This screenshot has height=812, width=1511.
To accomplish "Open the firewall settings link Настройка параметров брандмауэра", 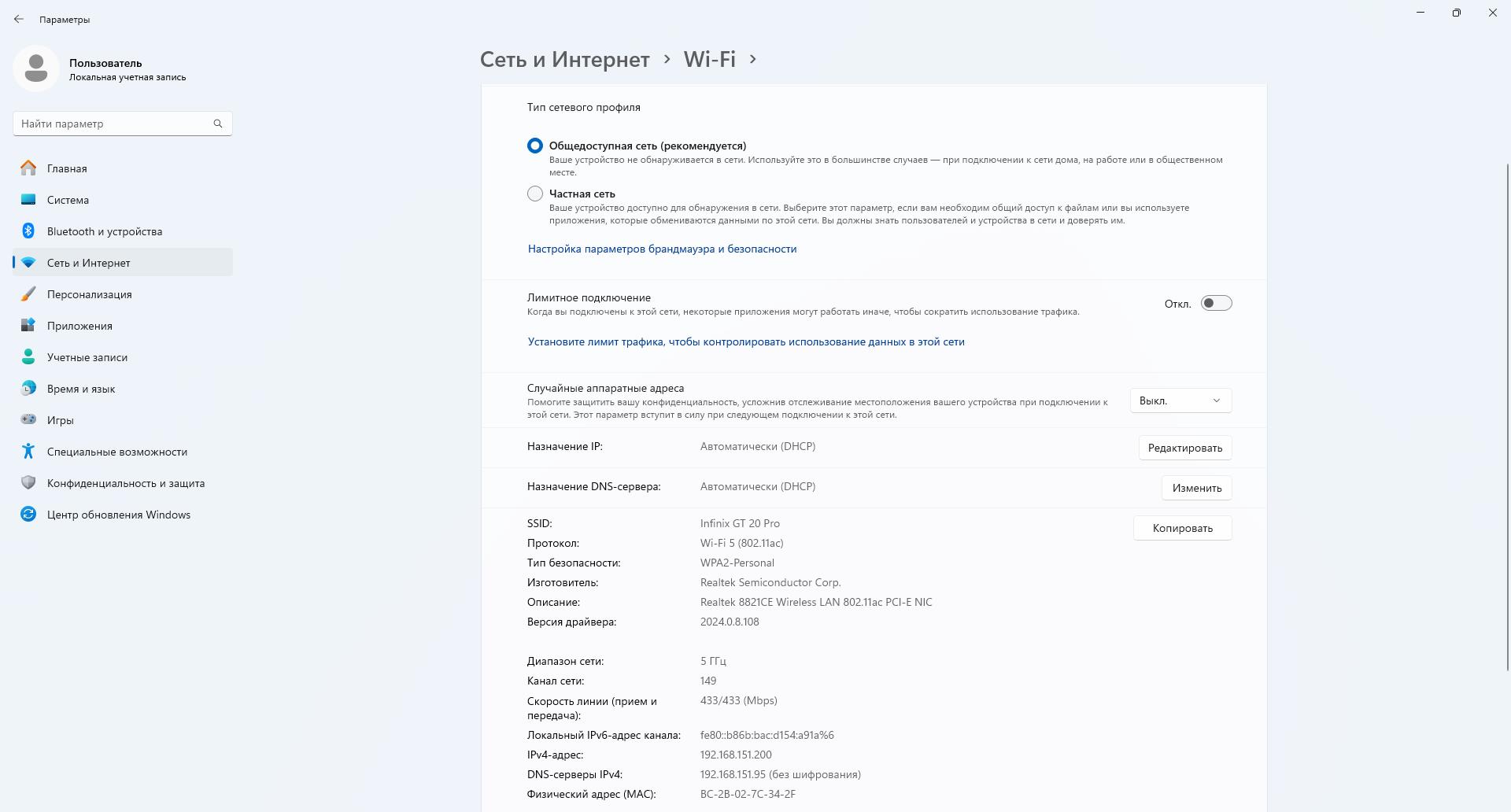I will coord(662,249).
